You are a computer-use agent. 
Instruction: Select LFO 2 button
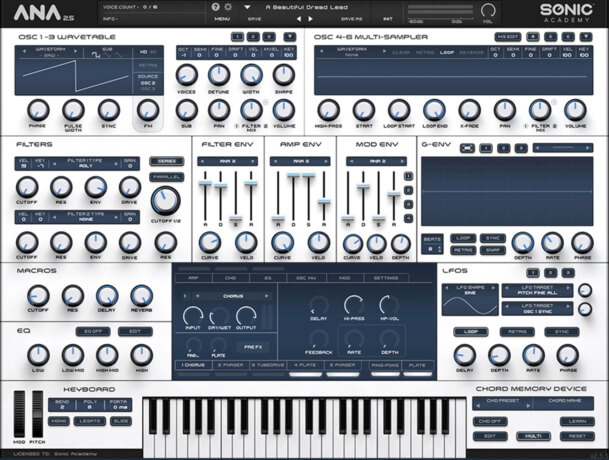550,273
